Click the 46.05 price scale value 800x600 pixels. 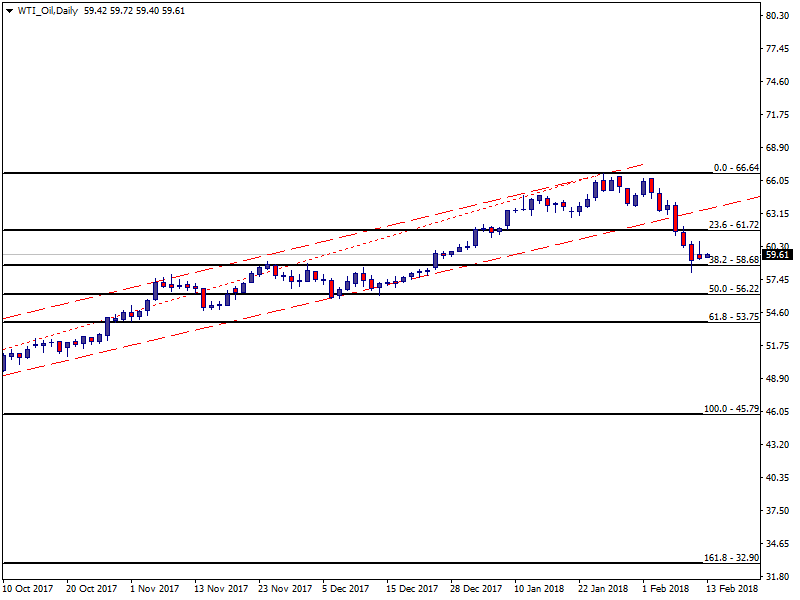(x=778, y=411)
